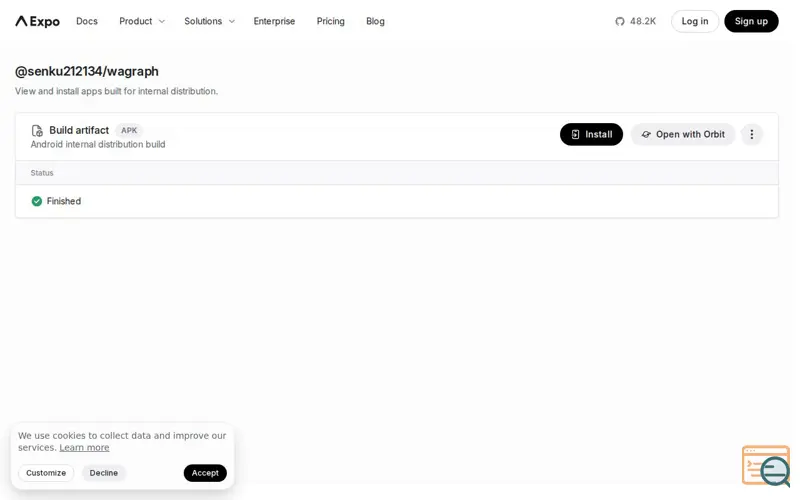The image size is (800, 500).
Task: Open the Expo logo home link
Action: click(x=37, y=21)
